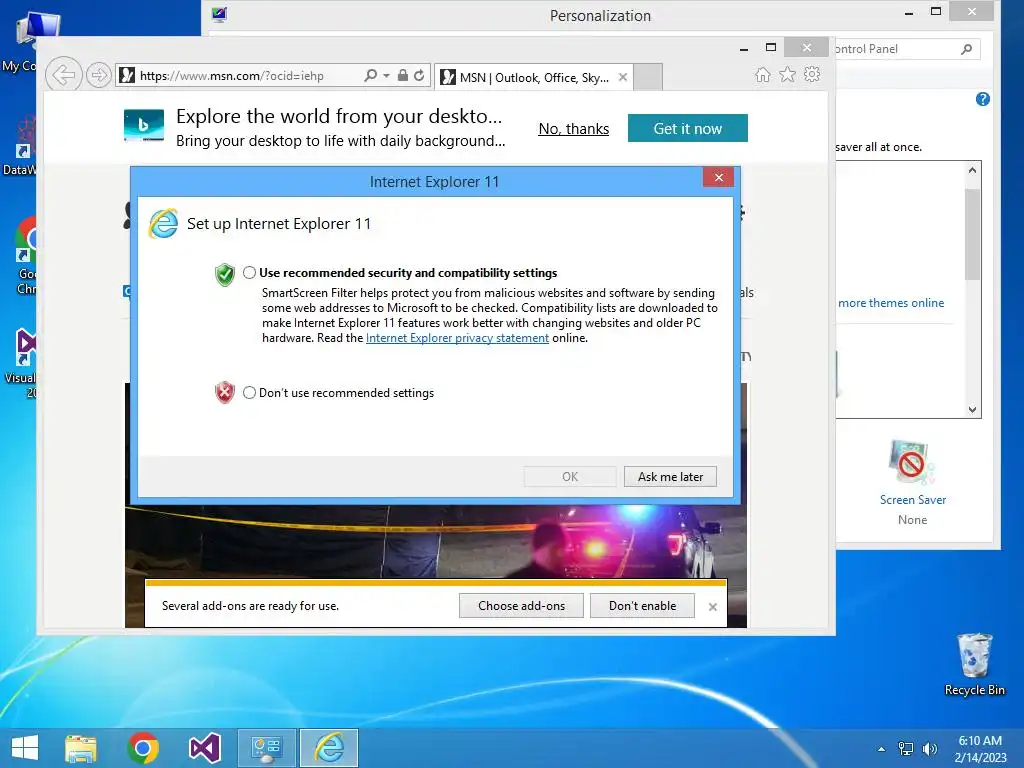Click No, thanks link
Screen dimensions: 1024x768
(573, 129)
